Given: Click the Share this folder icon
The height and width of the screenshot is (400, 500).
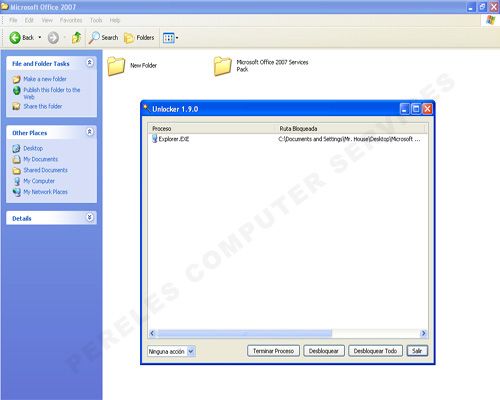Looking at the screenshot, I should [x=16, y=106].
